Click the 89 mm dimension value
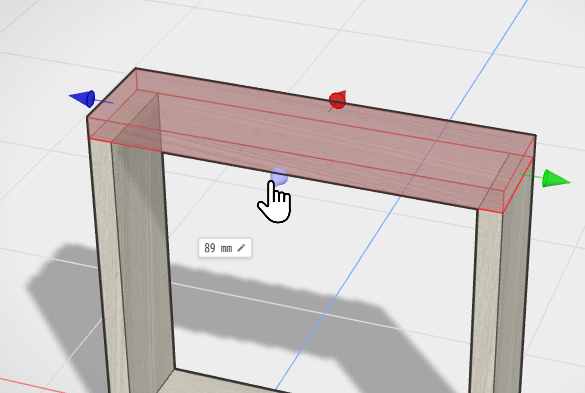Image resolution: width=585 pixels, height=393 pixels. point(218,248)
